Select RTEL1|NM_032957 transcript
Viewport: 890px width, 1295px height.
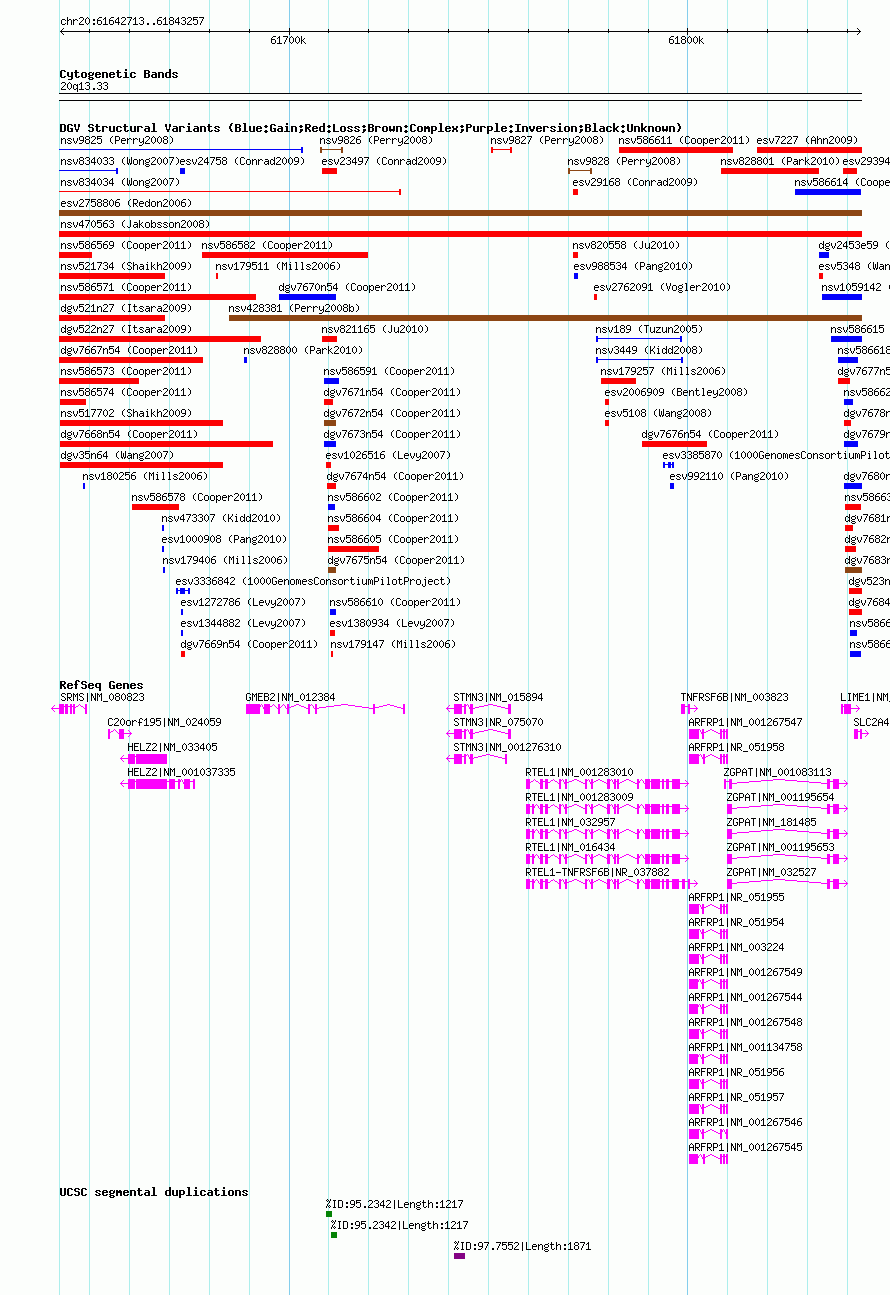[x=607, y=833]
